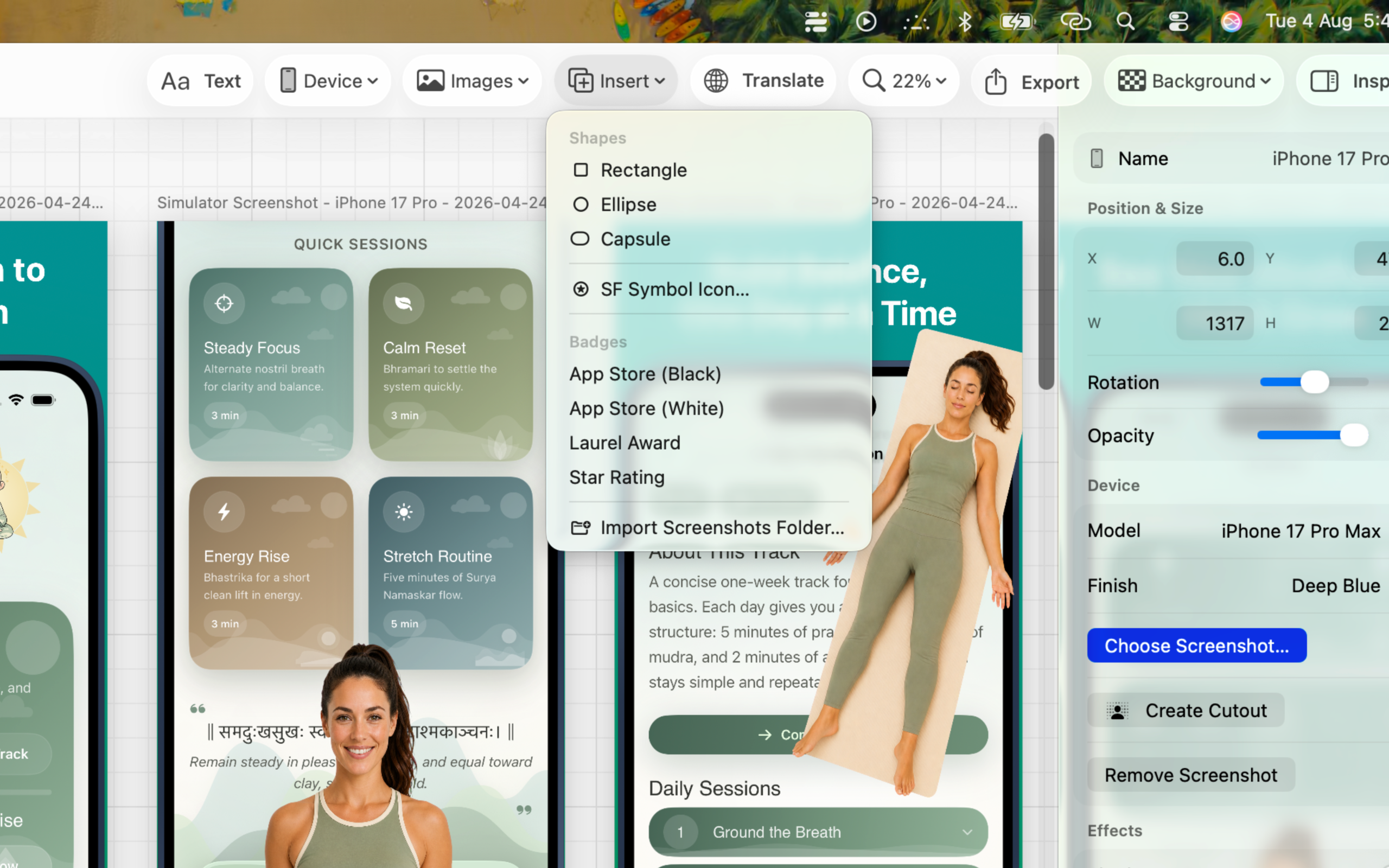Choose SF Symbol Icon… menu item
The height and width of the screenshot is (868, 1389).
709,289
